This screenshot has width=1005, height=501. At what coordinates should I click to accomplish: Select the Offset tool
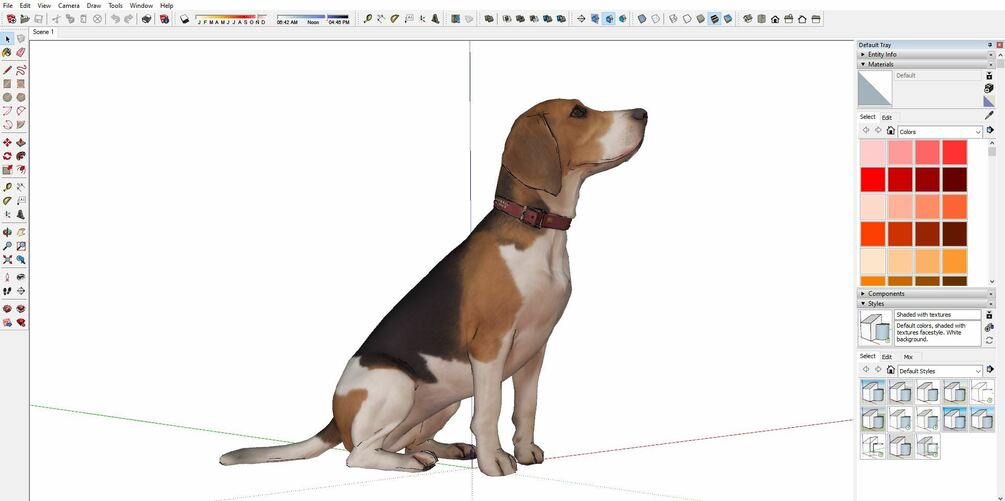21,170
